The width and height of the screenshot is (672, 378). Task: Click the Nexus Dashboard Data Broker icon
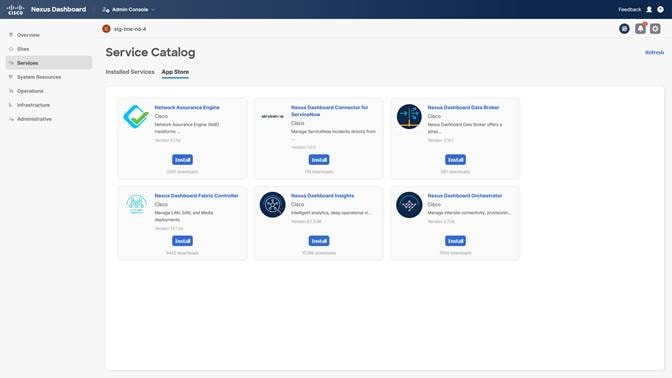409,116
